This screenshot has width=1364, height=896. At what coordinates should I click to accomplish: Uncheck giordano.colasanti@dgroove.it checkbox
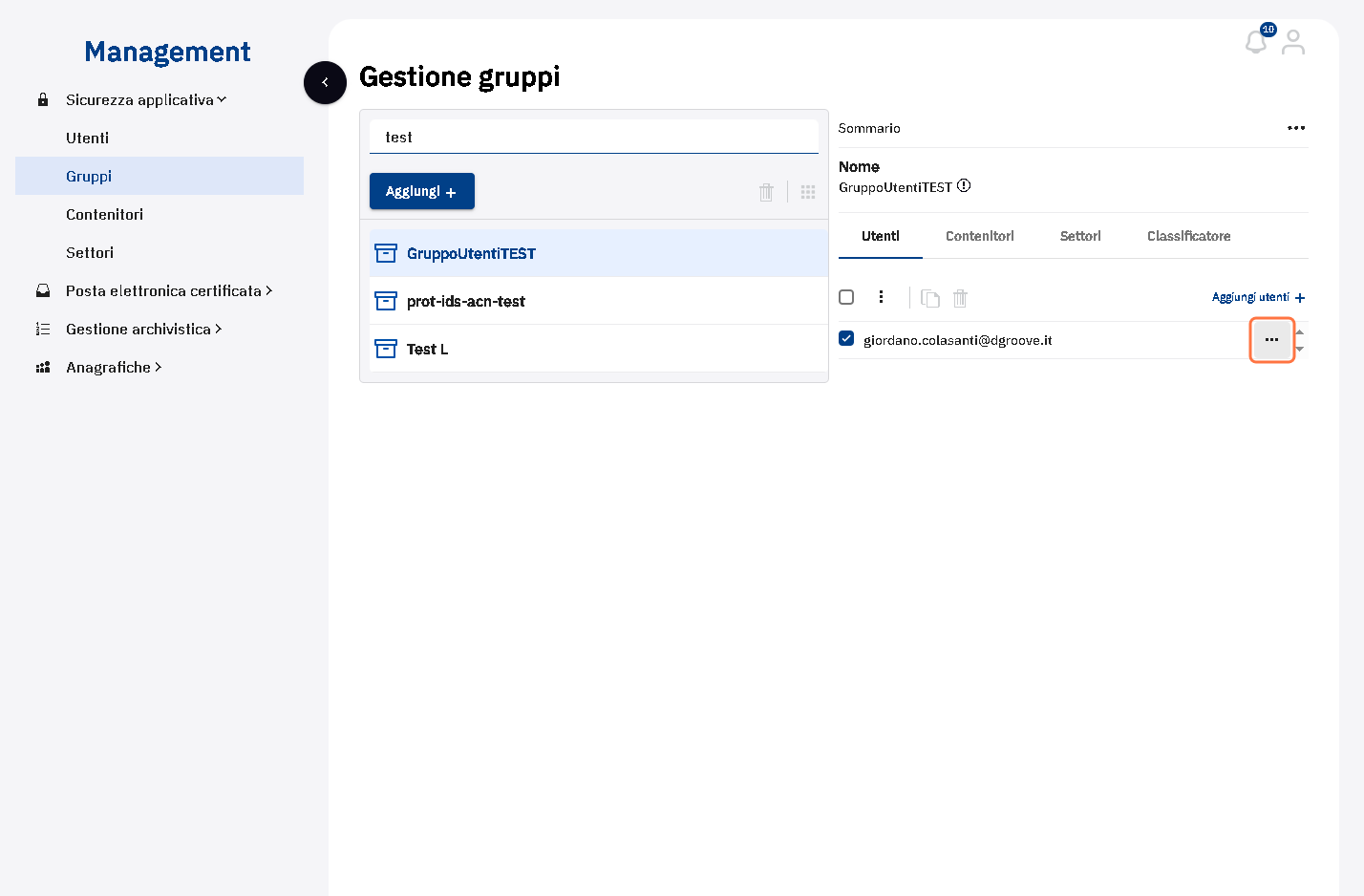[846, 338]
